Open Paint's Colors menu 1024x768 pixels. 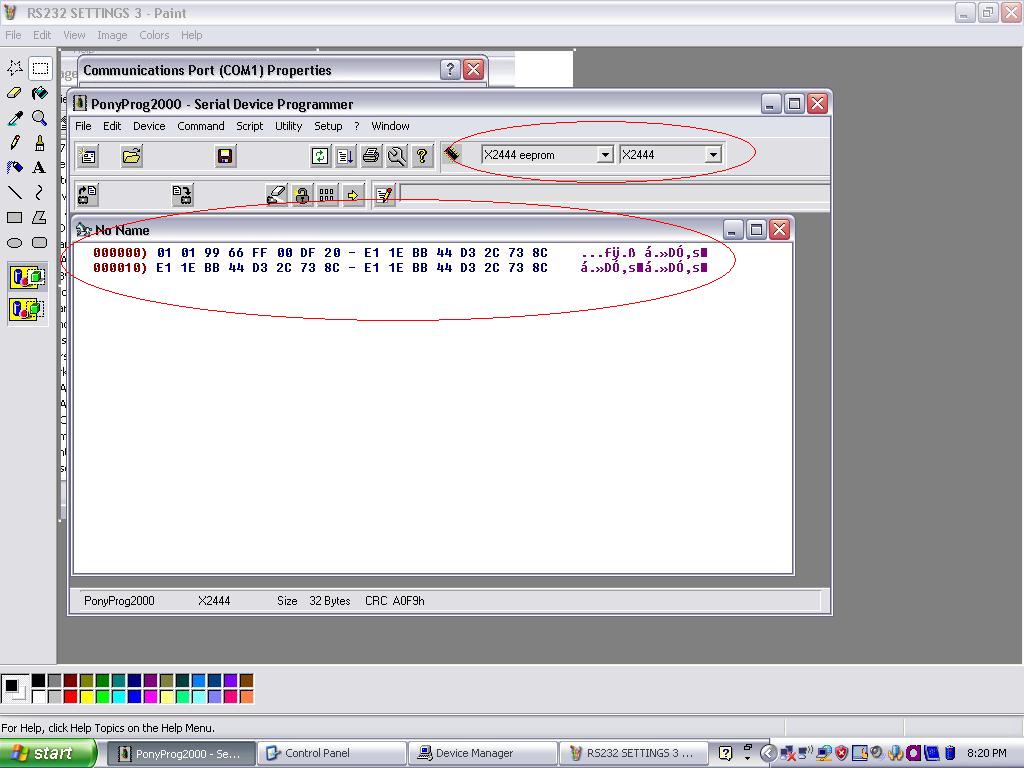coord(154,35)
